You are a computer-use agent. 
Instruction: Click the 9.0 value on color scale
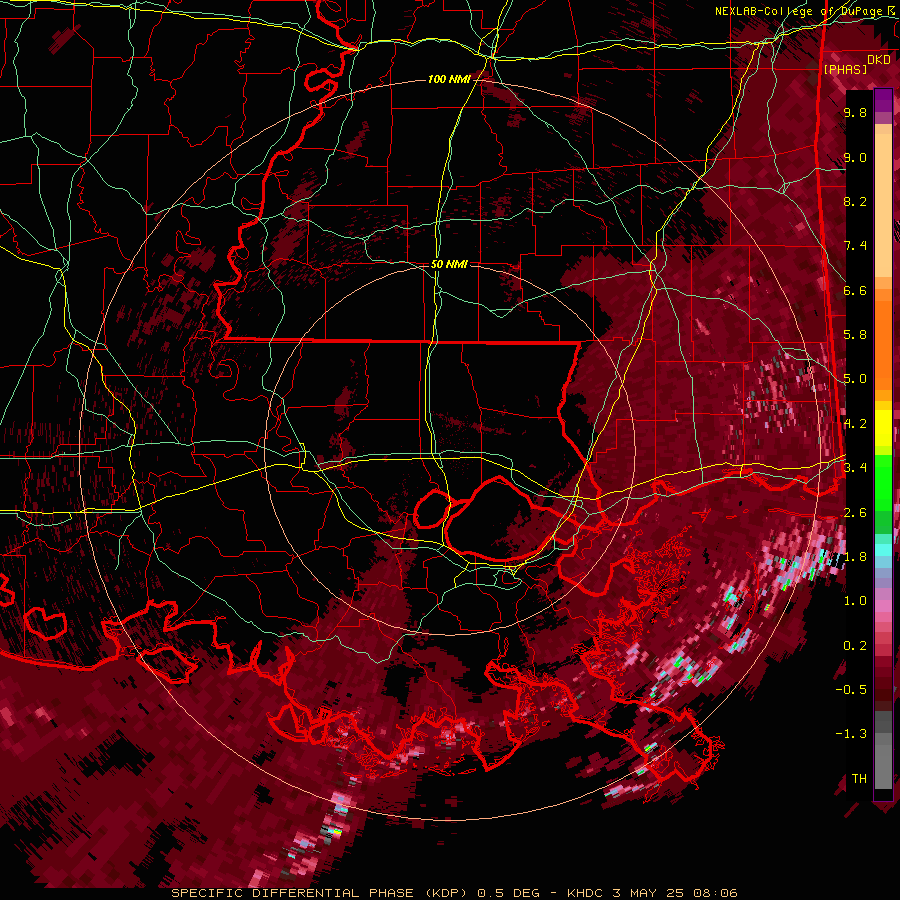855,157
